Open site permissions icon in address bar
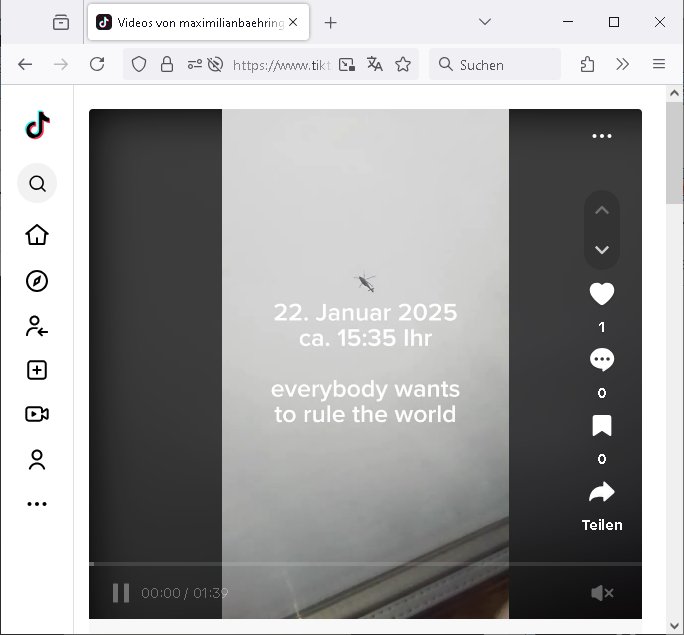Image resolution: width=684 pixels, height=635 pixels. tap(195, 65)
